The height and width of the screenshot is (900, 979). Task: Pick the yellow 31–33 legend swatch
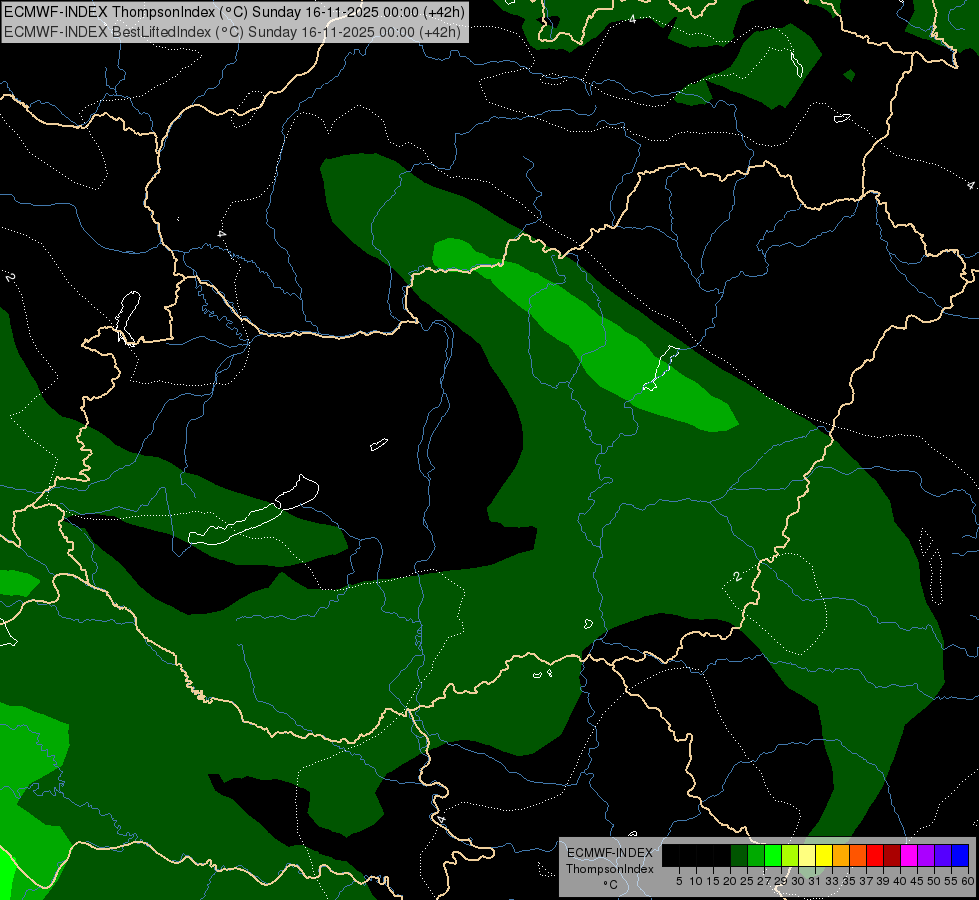[824, 855]
